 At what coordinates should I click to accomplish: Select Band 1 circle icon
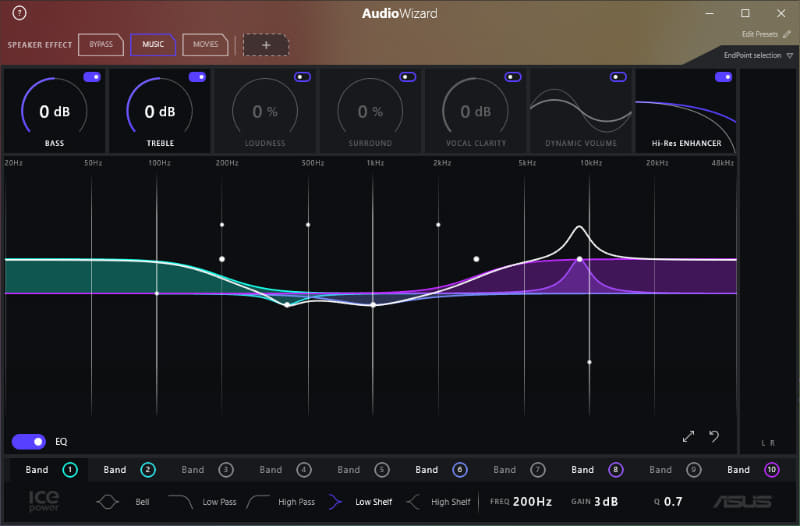coord(70,470)
